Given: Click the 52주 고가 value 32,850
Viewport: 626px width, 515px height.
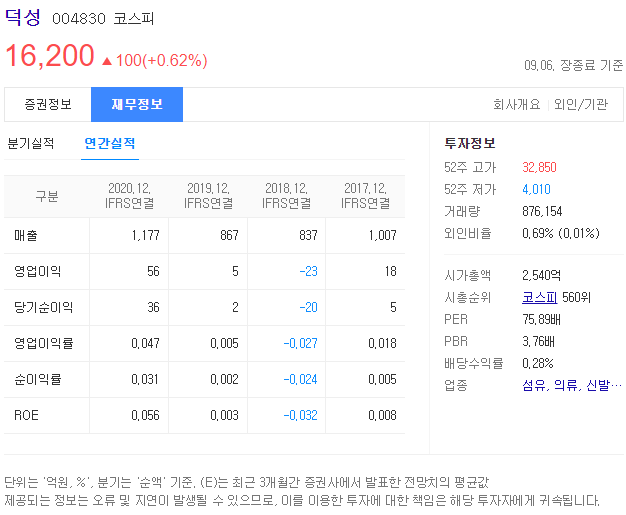Looking at the screenshot, I should coord(539,167).
